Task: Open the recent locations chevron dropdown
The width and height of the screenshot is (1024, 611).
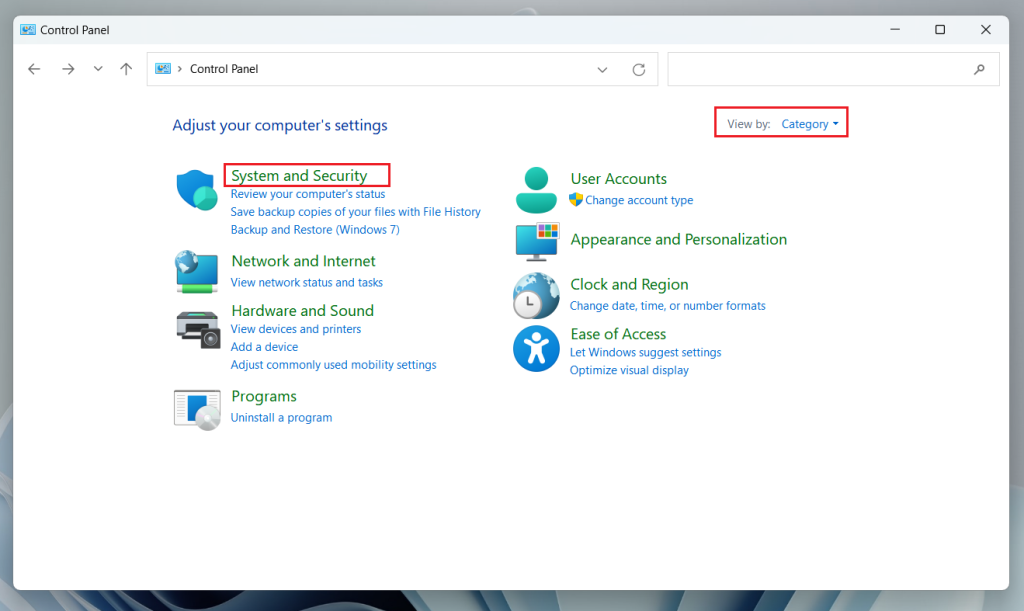Action: click(97, 68)
